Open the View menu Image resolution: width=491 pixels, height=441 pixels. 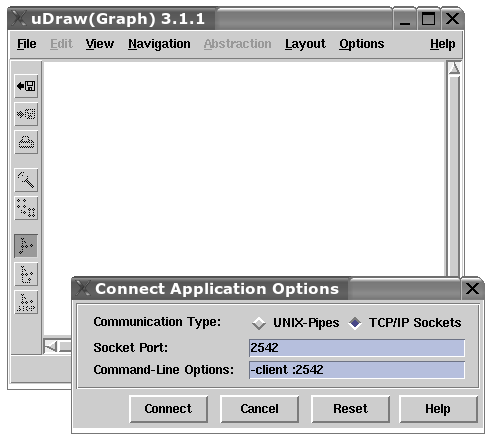point(100,44)
